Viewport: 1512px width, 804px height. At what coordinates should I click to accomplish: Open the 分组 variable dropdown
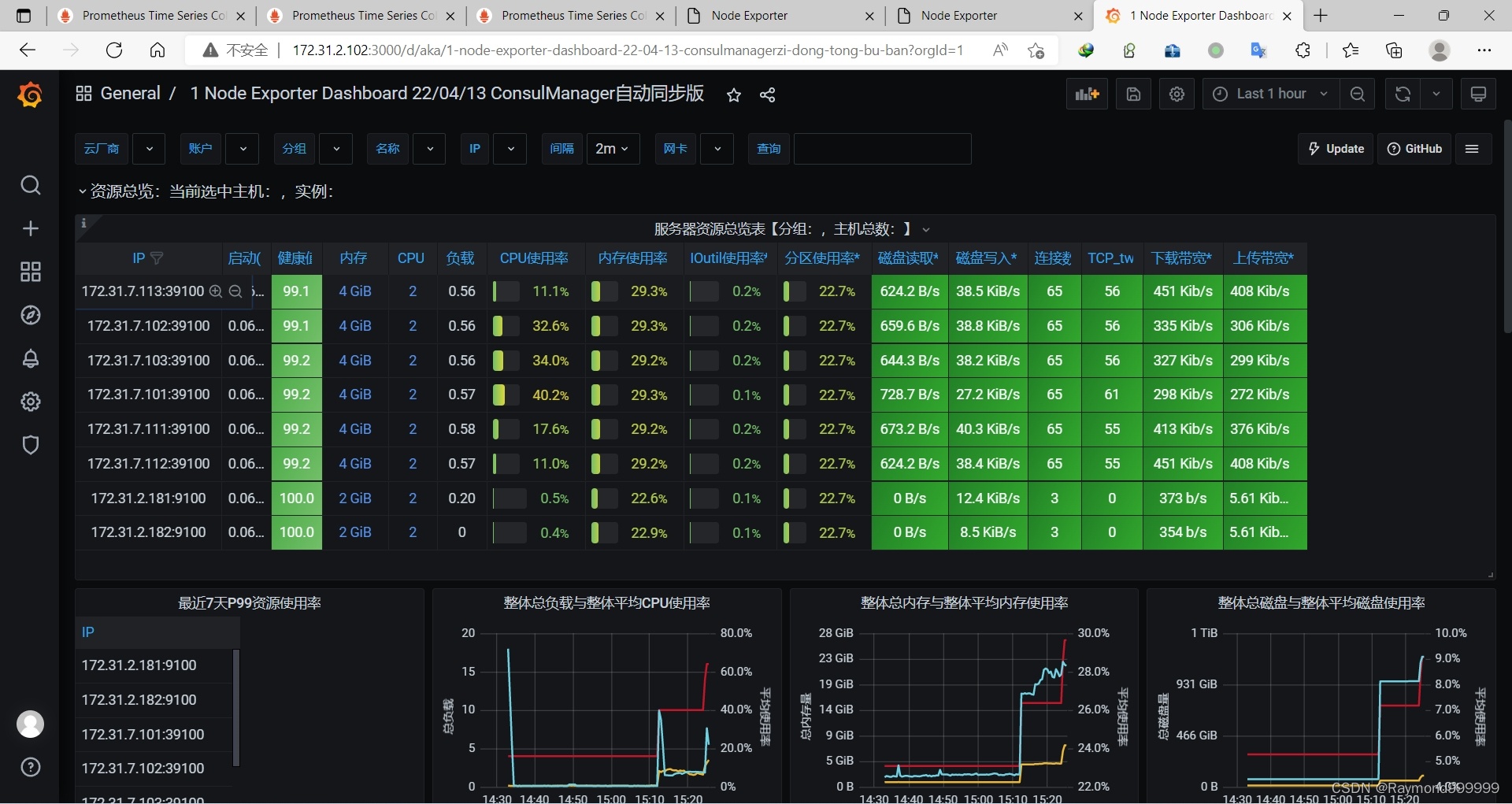336,149
